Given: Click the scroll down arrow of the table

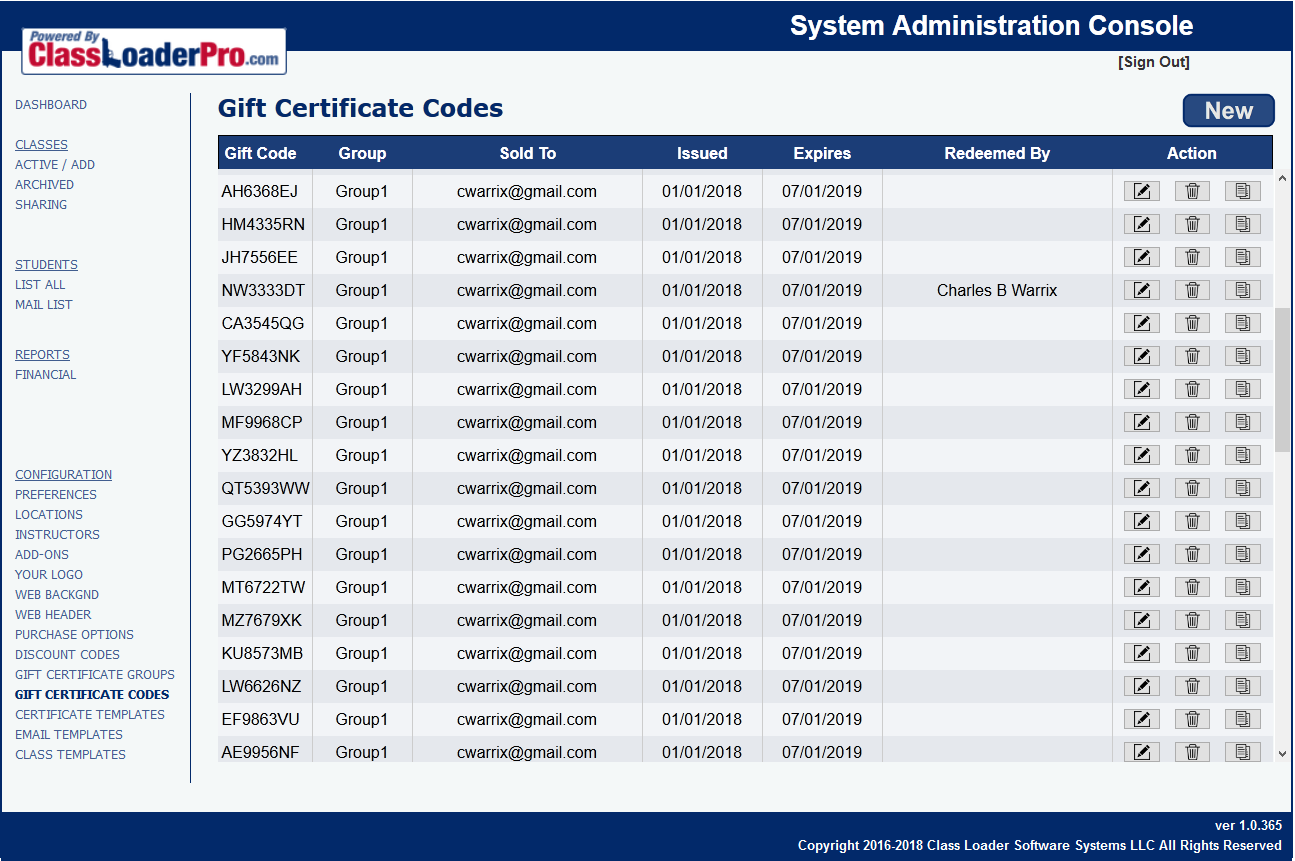Looking at the screenshot, I should 1282,754.
